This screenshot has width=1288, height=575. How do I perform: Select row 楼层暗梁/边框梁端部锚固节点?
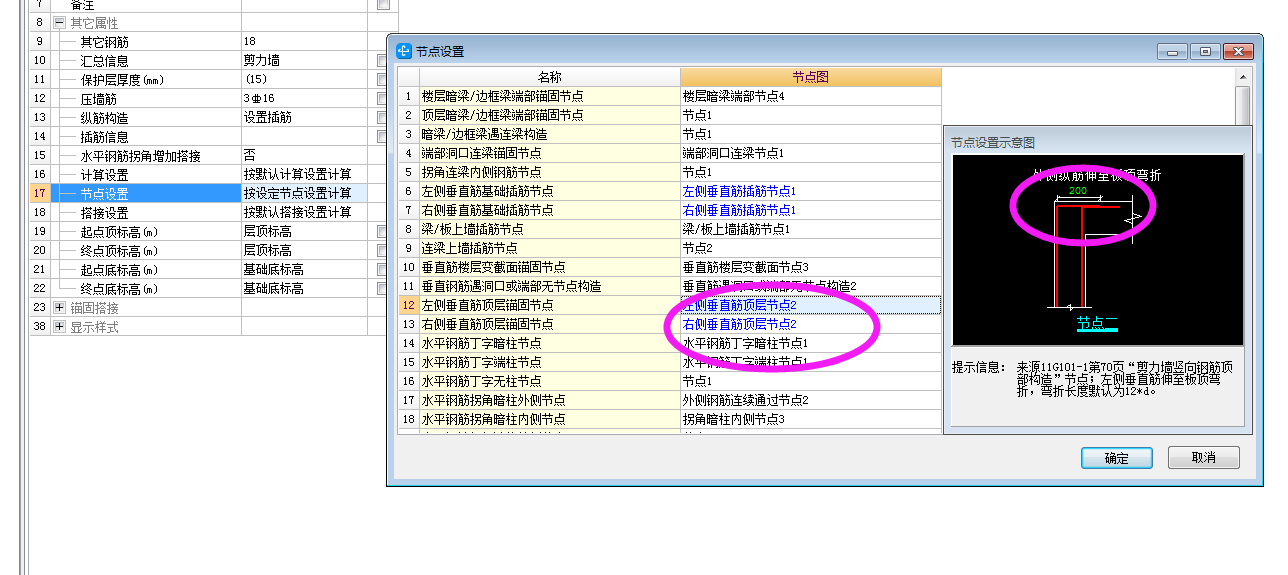pos(550,96)
